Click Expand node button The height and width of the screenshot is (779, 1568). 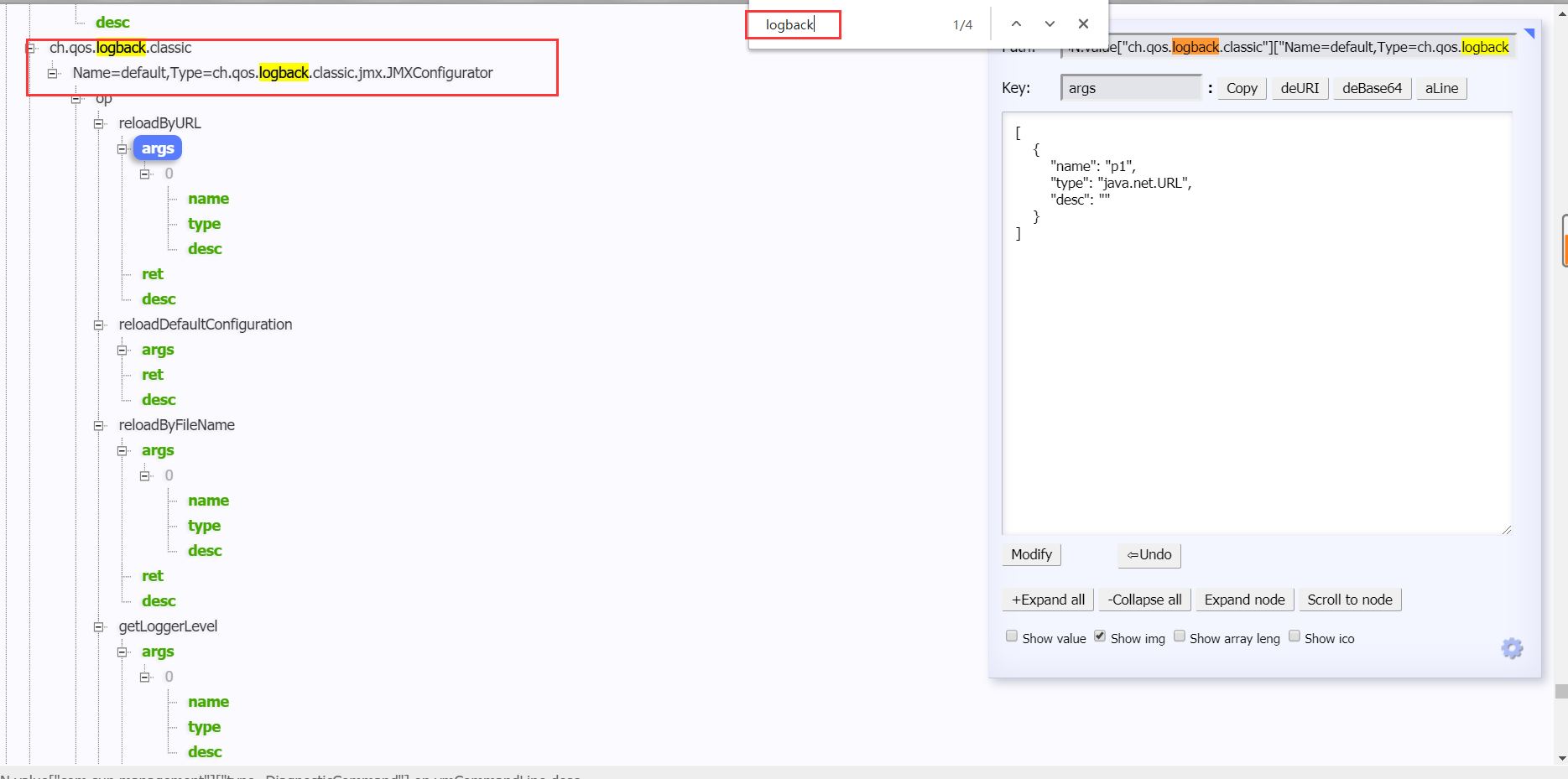[x=1244, y=600]
